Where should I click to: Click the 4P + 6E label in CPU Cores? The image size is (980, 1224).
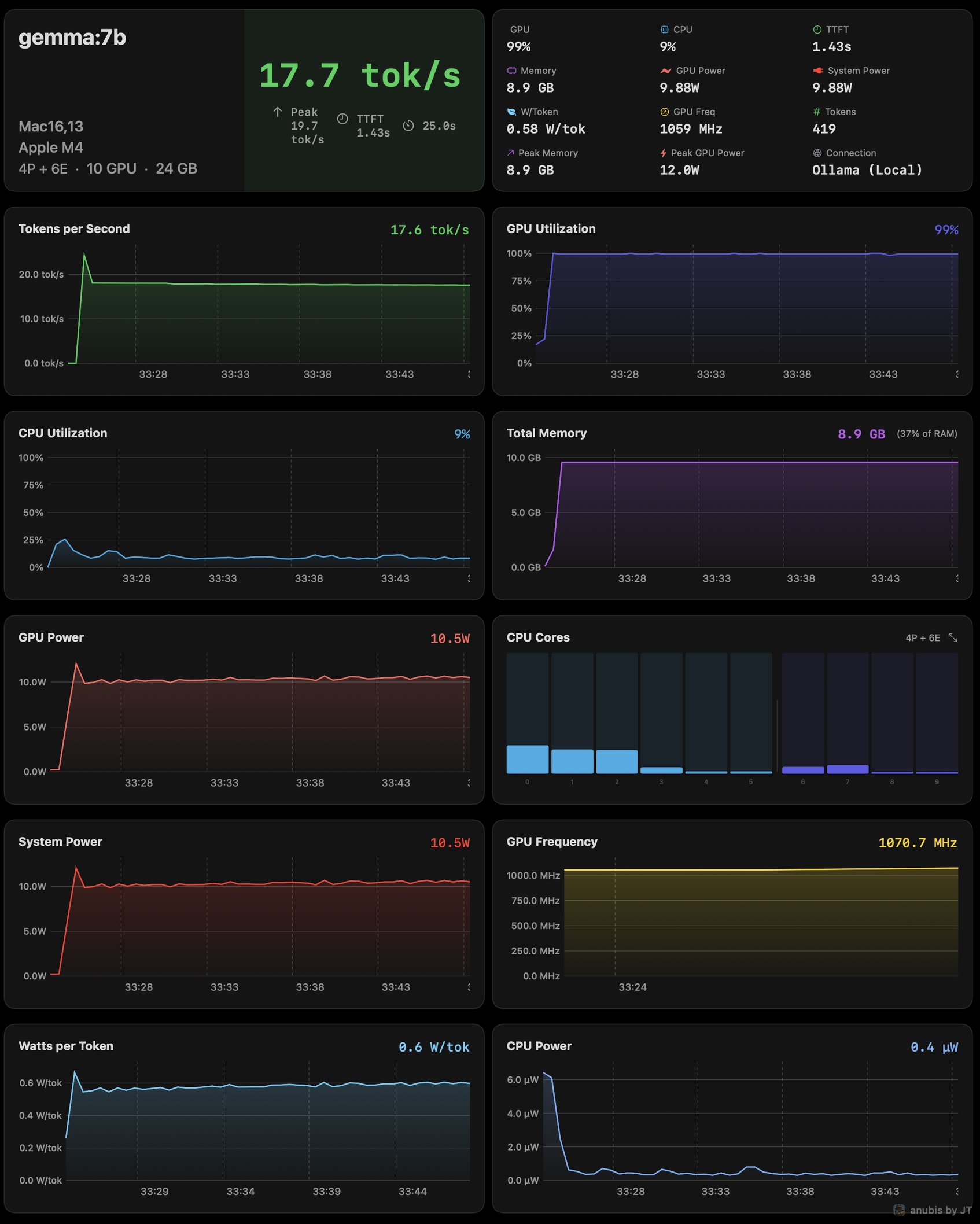pos(922,637)
